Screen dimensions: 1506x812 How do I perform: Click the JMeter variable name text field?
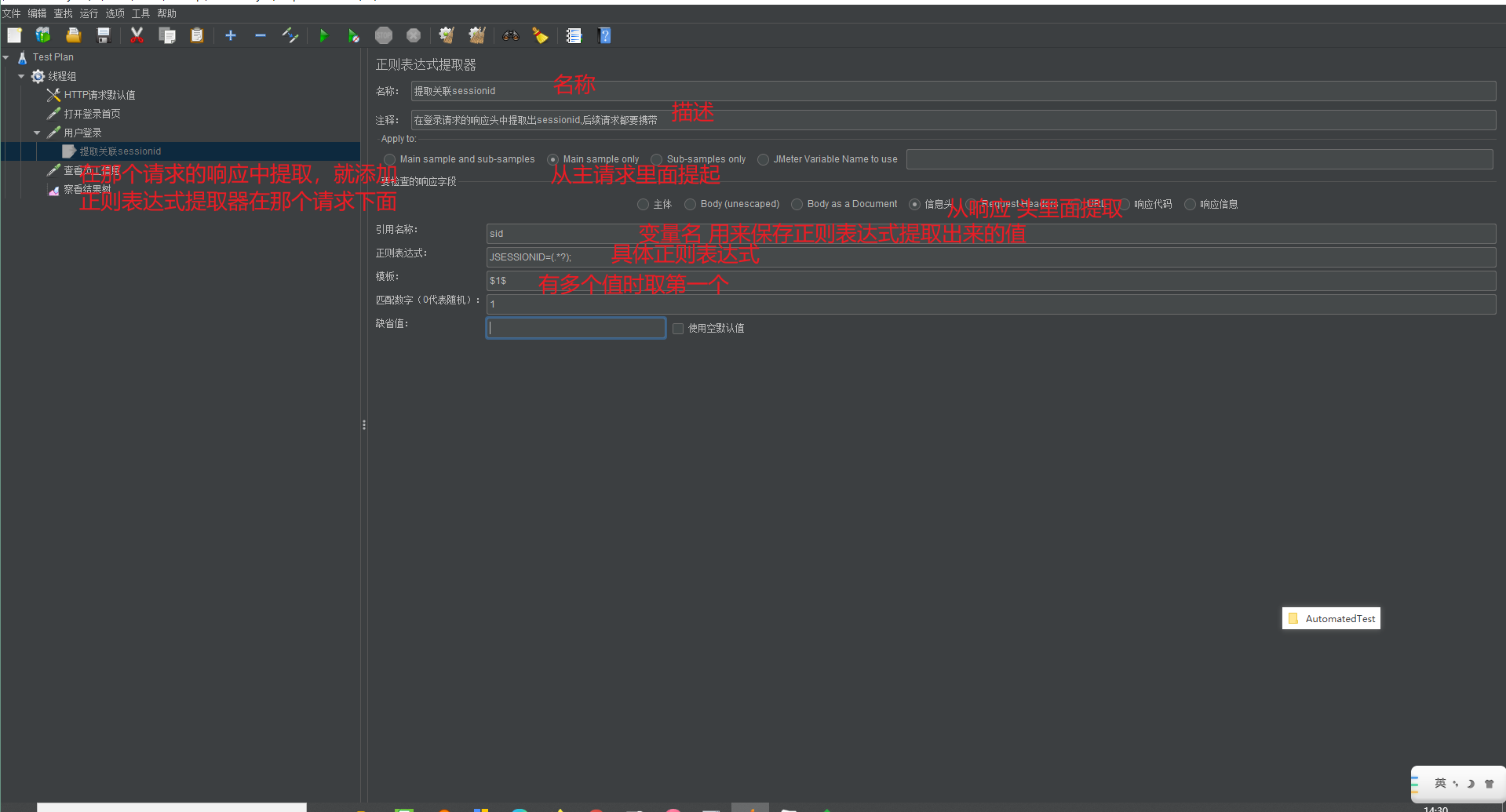[1199, 159]
